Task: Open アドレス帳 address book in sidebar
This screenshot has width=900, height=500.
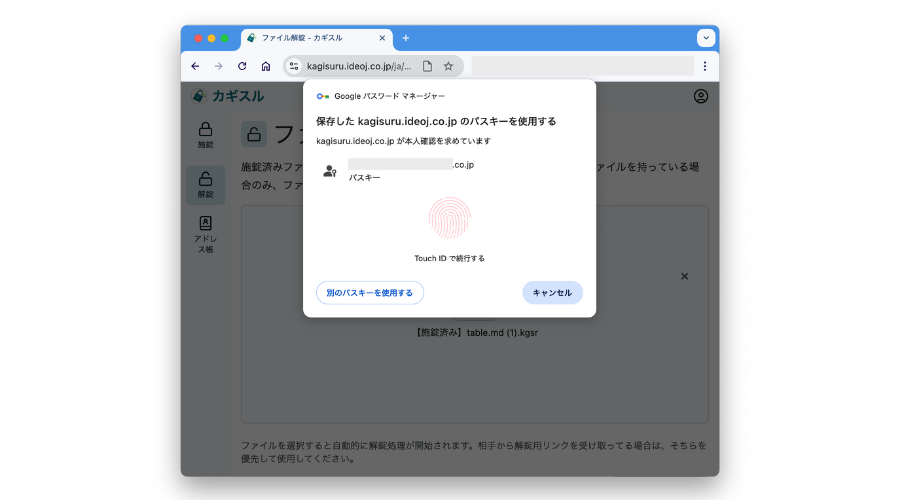Action: (x=205, y=234)
